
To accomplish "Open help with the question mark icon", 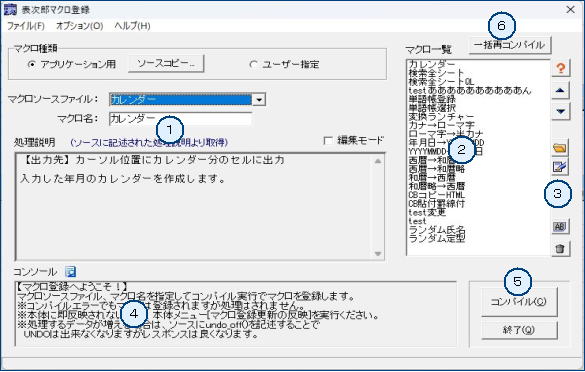I will point(560,68).
